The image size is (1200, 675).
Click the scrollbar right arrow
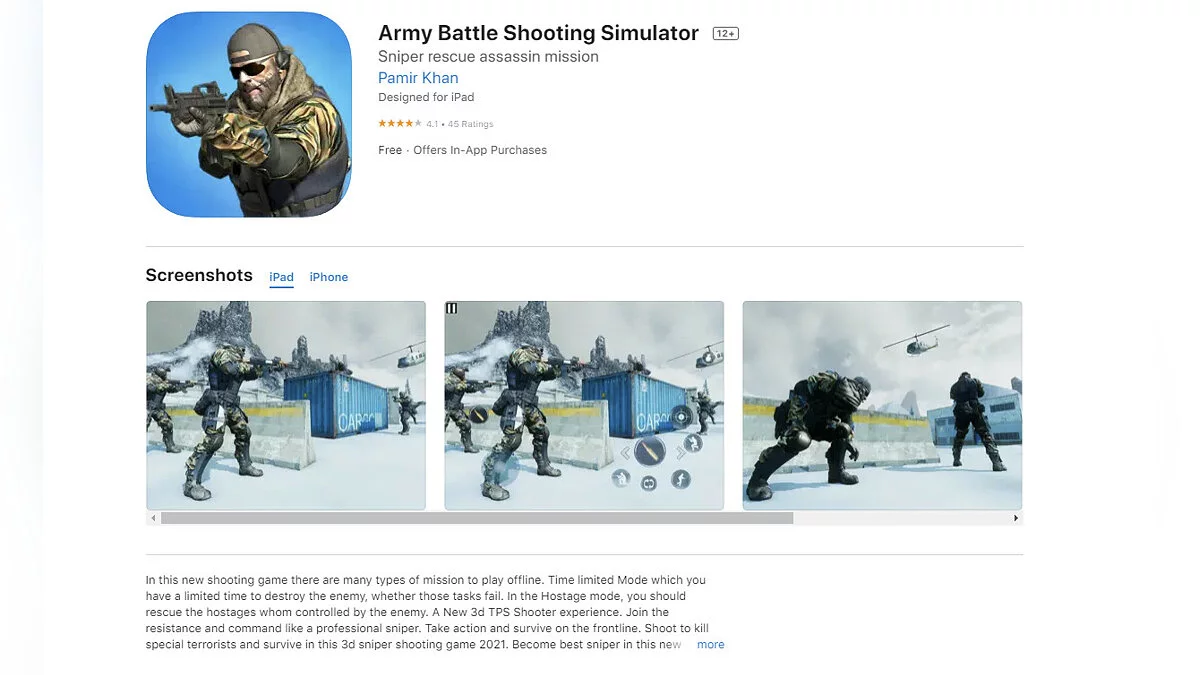click(x=1017, y=518)
